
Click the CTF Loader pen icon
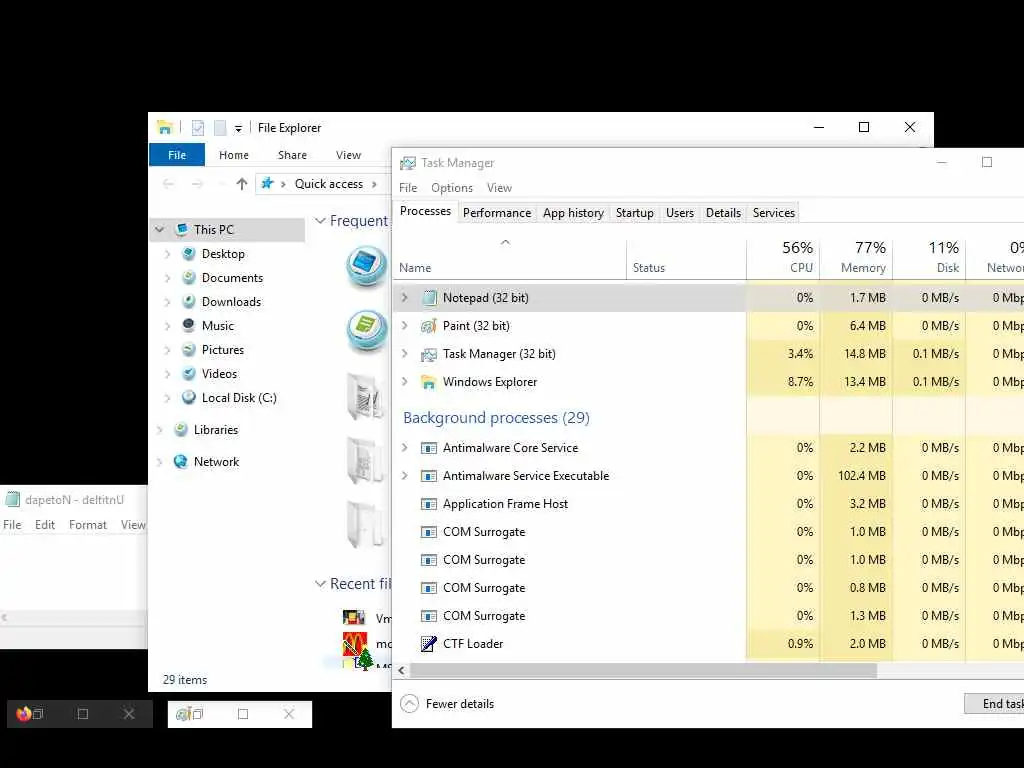(x=429, y=644)
